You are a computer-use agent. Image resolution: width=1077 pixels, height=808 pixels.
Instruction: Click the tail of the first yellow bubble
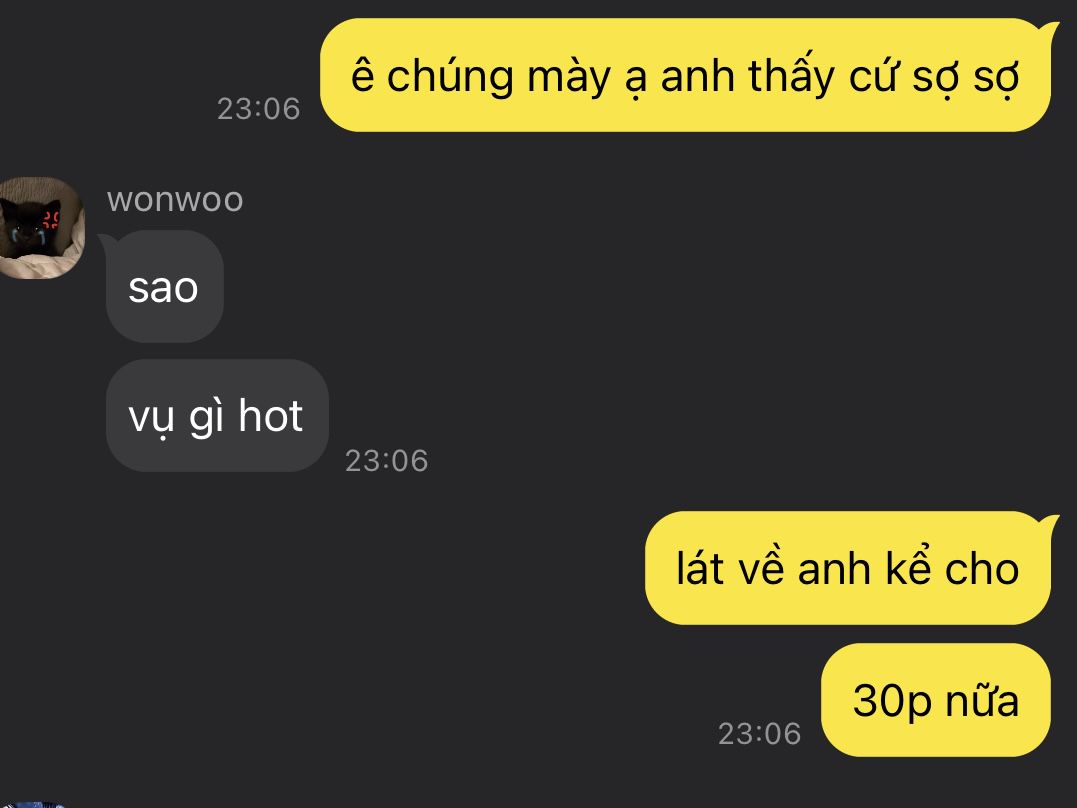[x=1050, y=32]
